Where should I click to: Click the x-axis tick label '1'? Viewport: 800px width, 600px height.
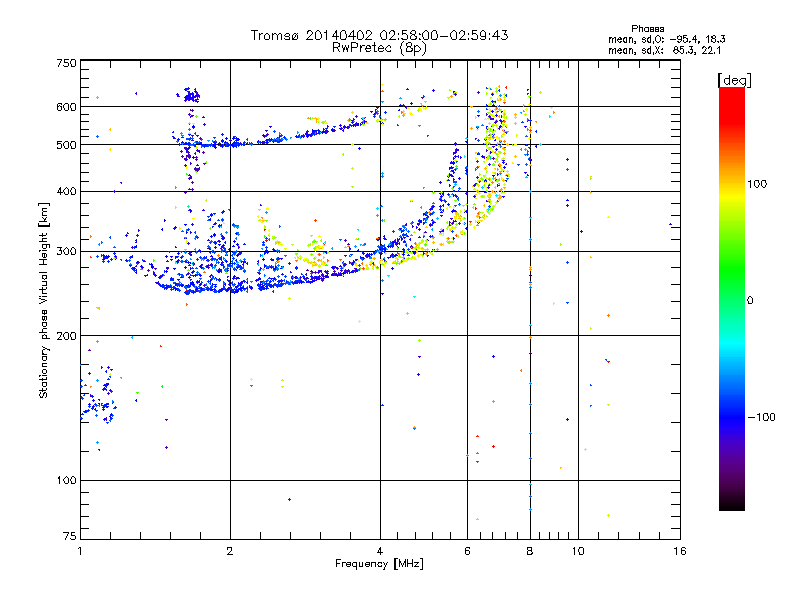coord(80,551)
